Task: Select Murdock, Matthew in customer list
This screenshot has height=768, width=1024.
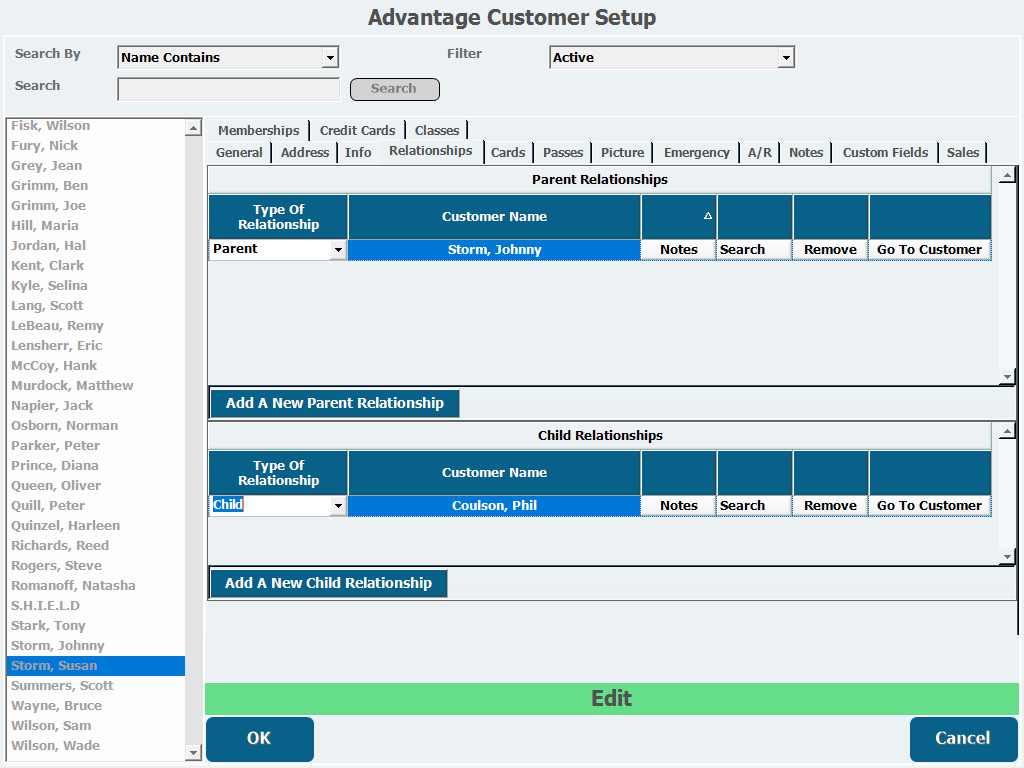Action: click(96, 385)
